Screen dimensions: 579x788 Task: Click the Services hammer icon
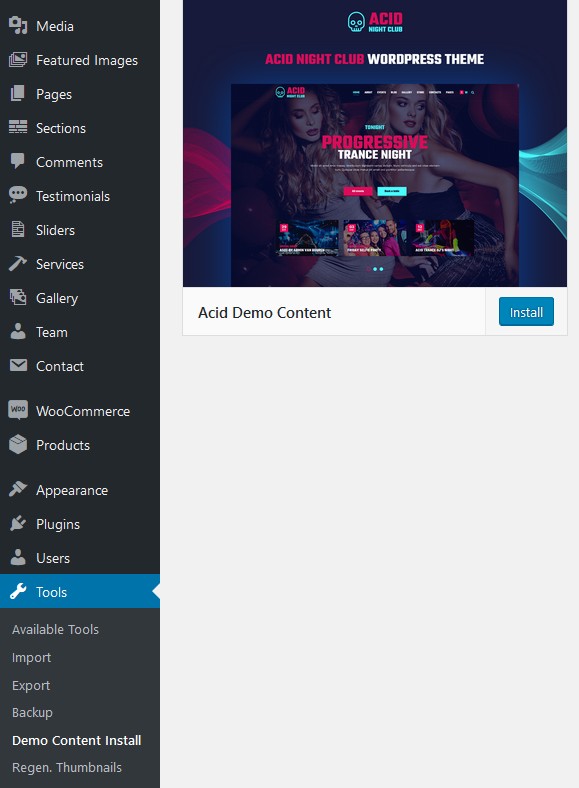[18, 264]
